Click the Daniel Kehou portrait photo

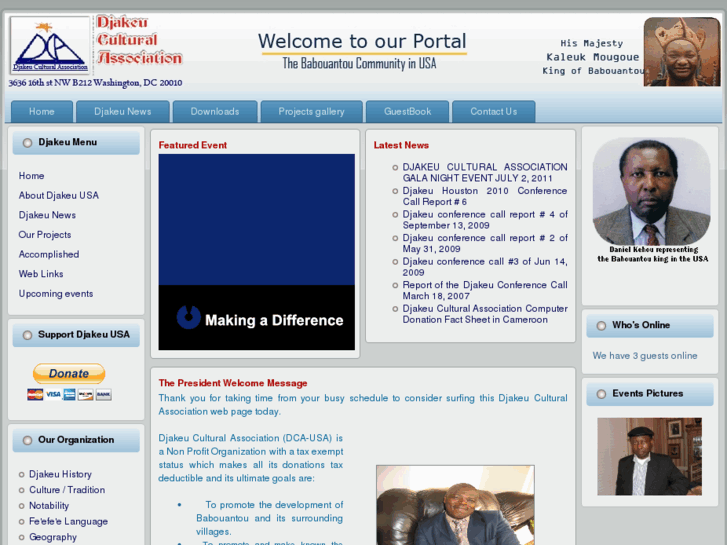pyautogui.click(x=651, y=191)
